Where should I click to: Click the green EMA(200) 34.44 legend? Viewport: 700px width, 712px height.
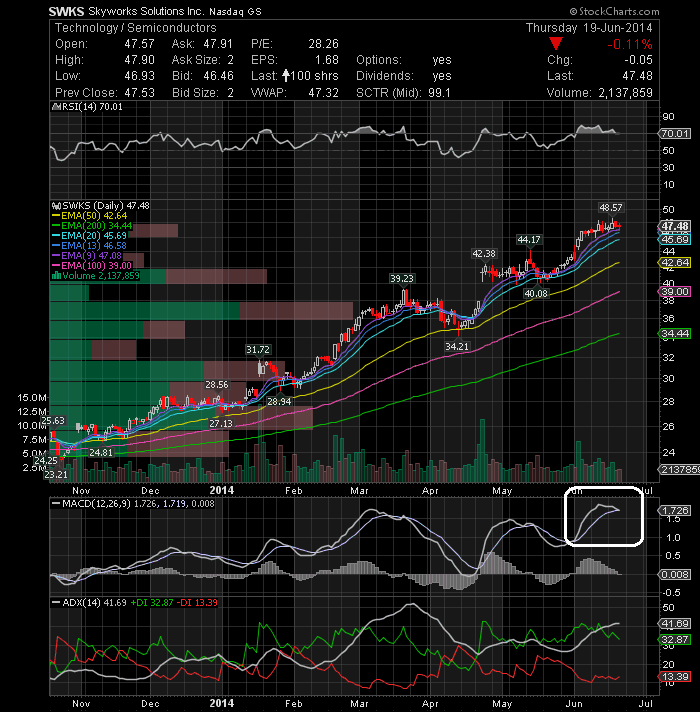pyautogui.click(x=92, y=226)
